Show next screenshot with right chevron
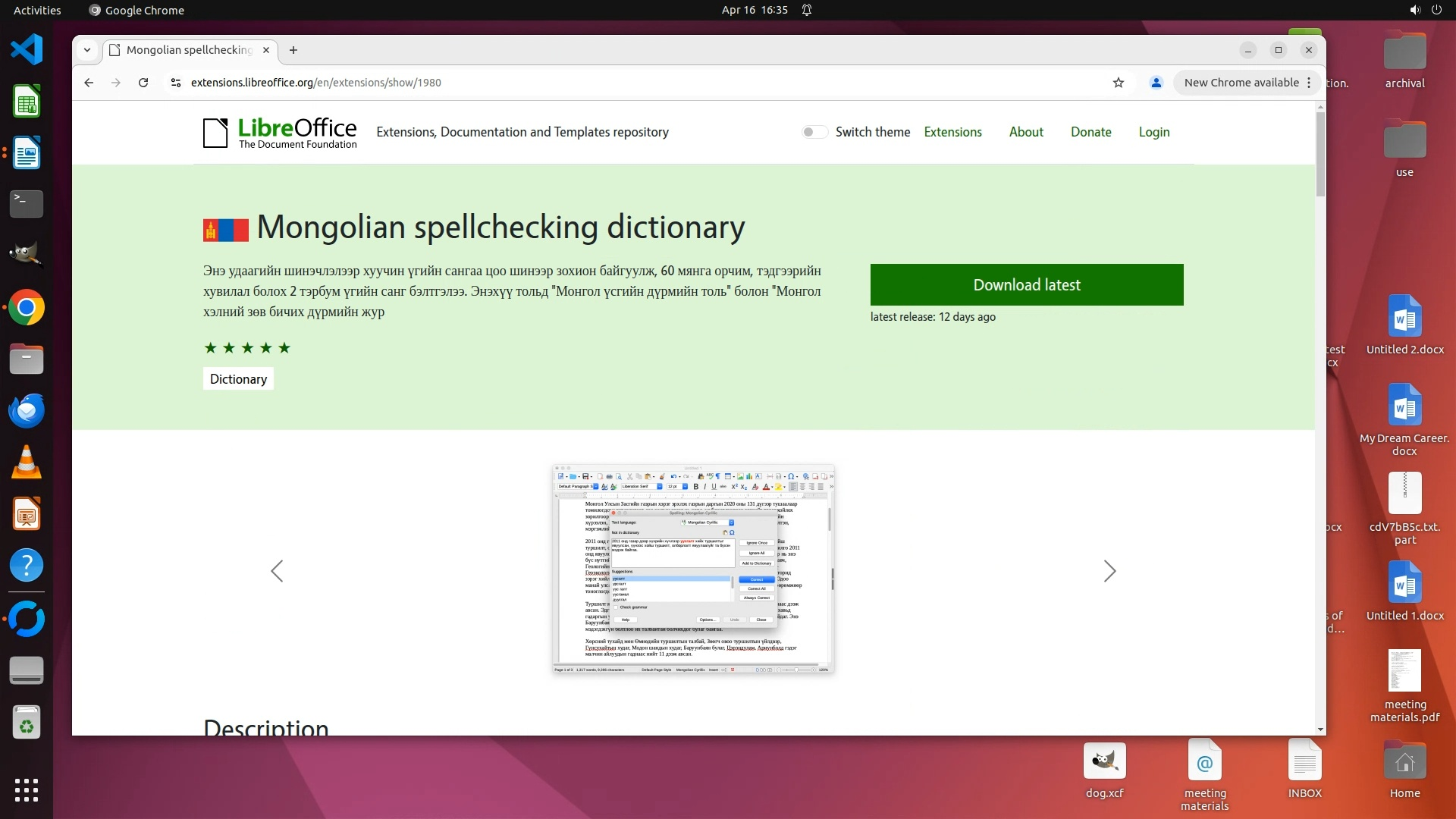1456x819 pixels. pos(1109,571)
